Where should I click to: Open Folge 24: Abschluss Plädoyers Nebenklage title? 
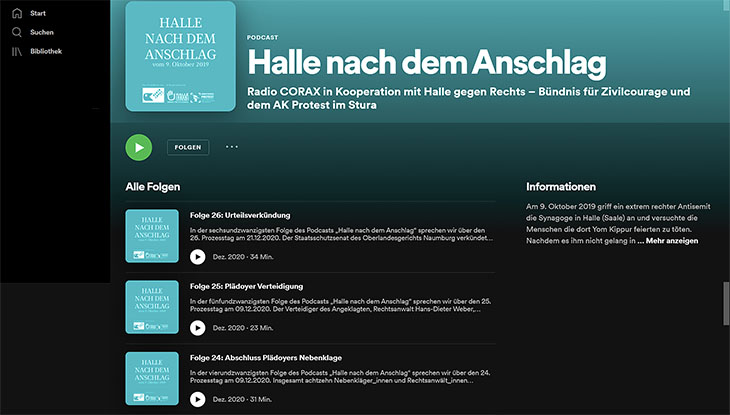pyautogui.click(x=266, y=358)
